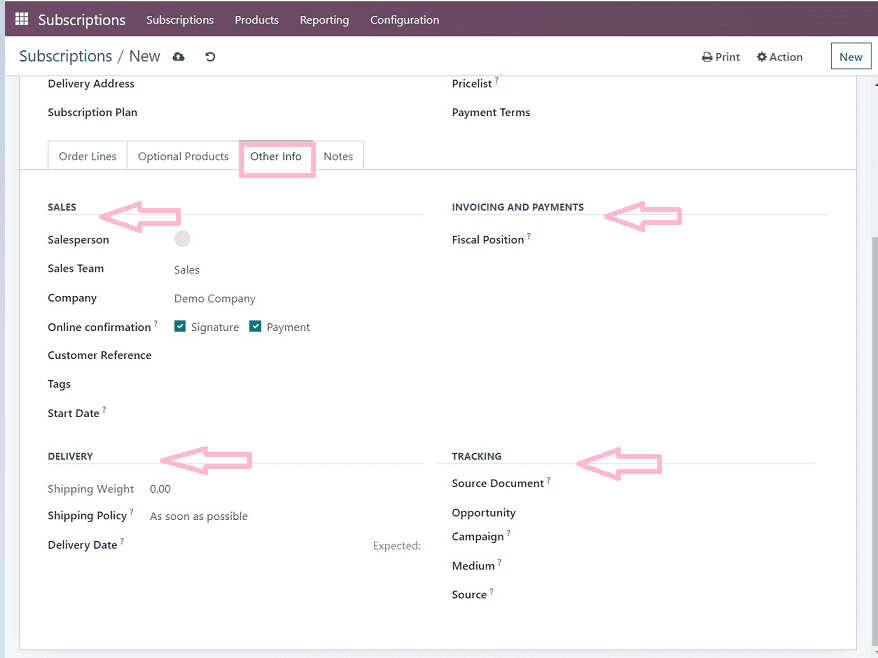Toggle the Payment checkbox
This screenshot has width=878, height=658.
pyautogui.click(x=256, y=326)
